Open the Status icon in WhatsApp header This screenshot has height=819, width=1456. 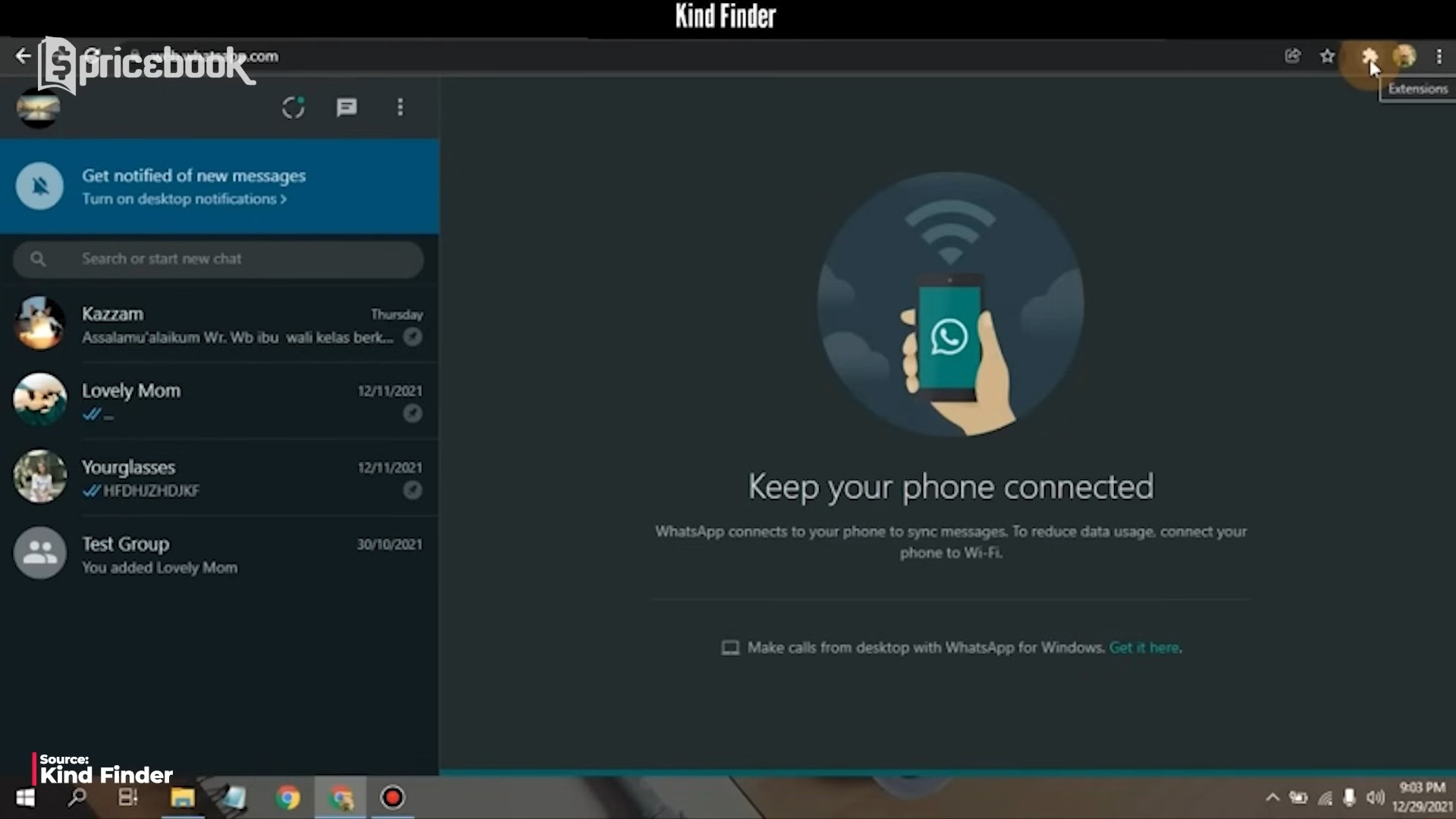(x=293, y=108)
